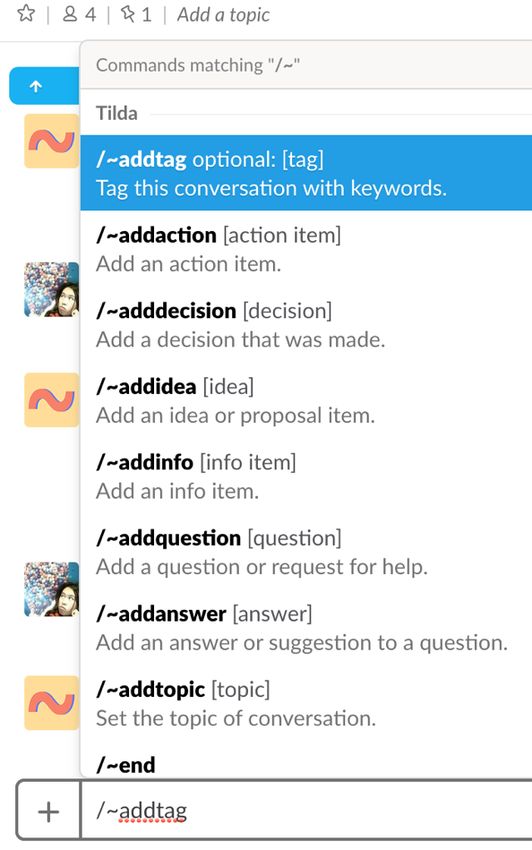
Task: Select the /~addtag command
Action: 306,173
